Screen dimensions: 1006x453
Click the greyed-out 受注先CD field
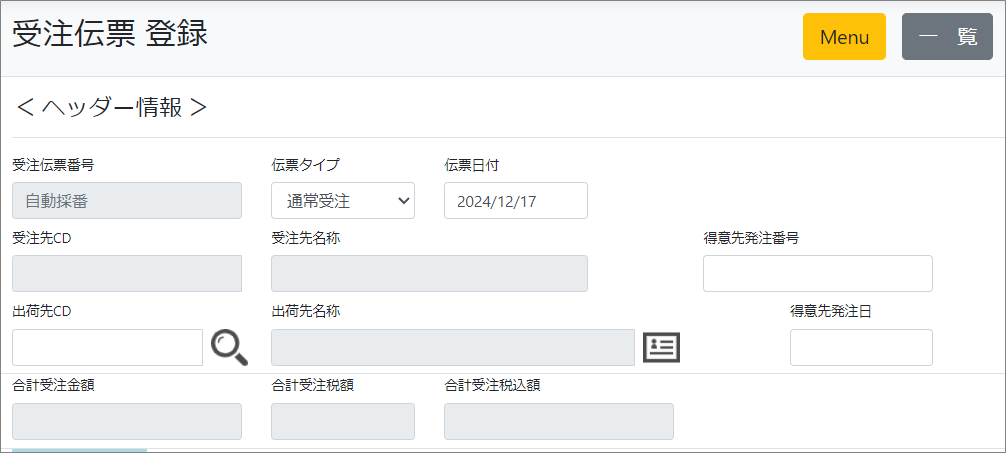click(x=127, y=273)
